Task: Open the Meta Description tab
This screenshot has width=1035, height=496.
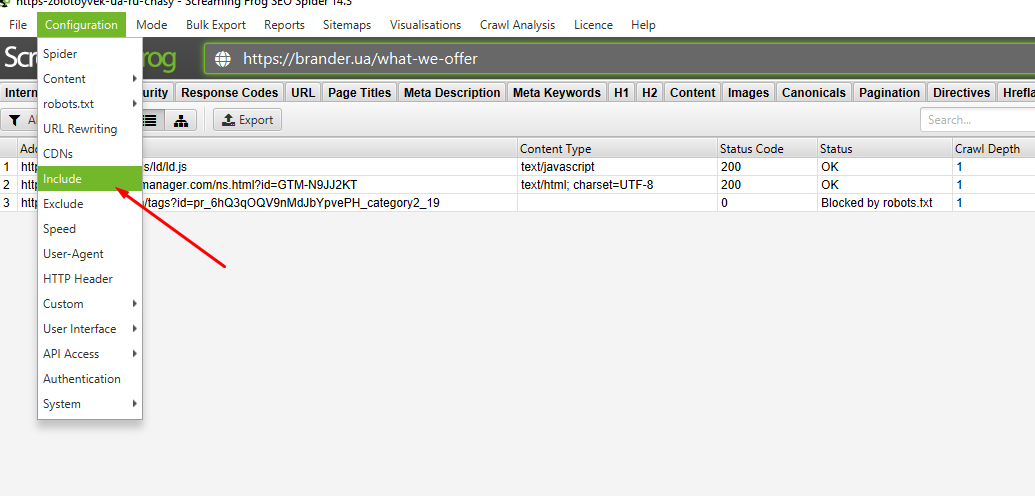Action: tap(452, 93)
